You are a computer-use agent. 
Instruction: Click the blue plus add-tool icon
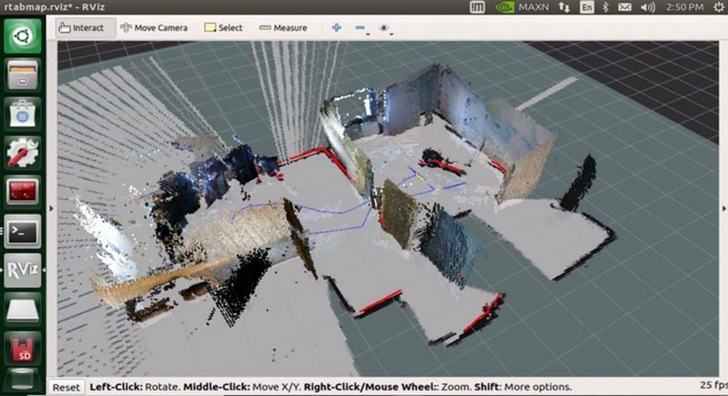[x=337, y=28]
